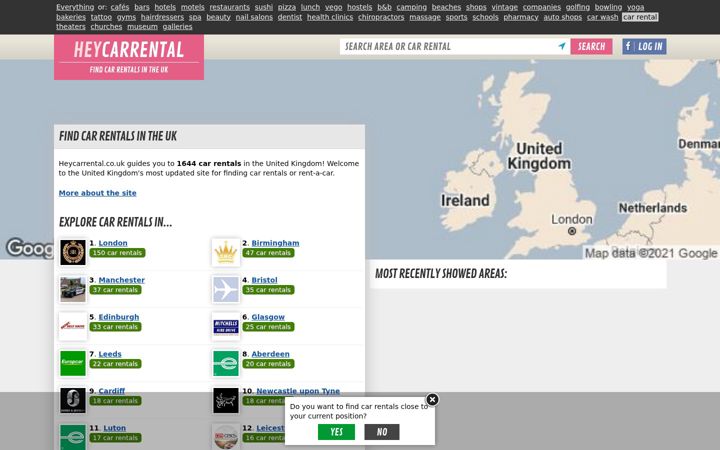
Task: Select the auto shops category link
Action: [x=562, y=17]
